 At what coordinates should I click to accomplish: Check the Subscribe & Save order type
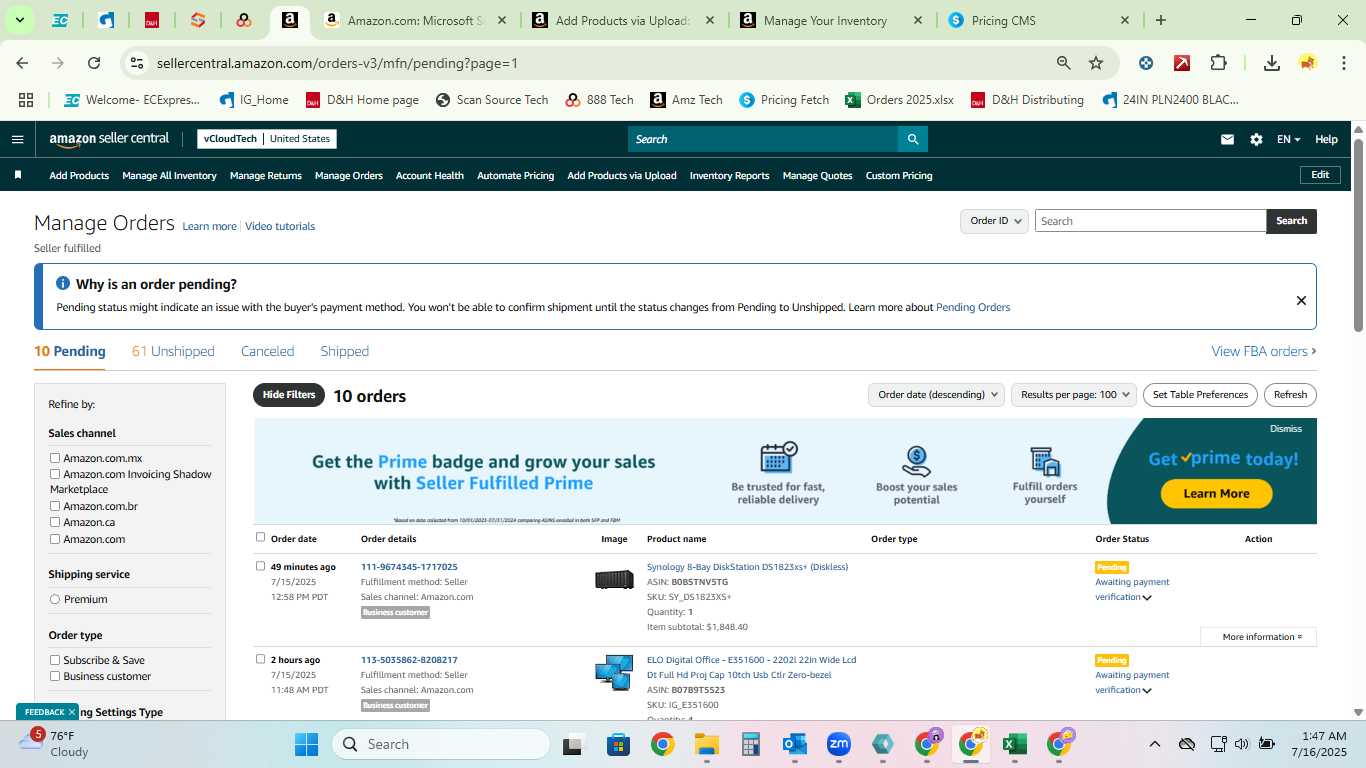point(55,660)
